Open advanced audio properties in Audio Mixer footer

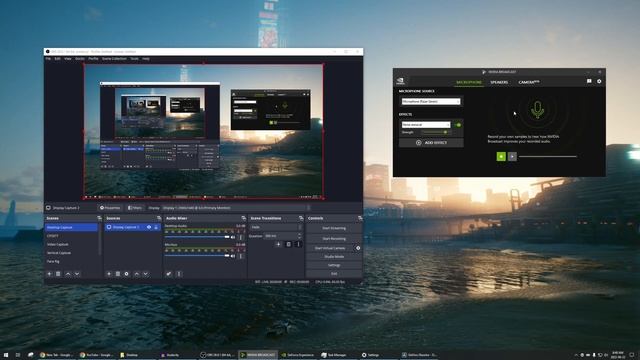(x=169, y=274)
